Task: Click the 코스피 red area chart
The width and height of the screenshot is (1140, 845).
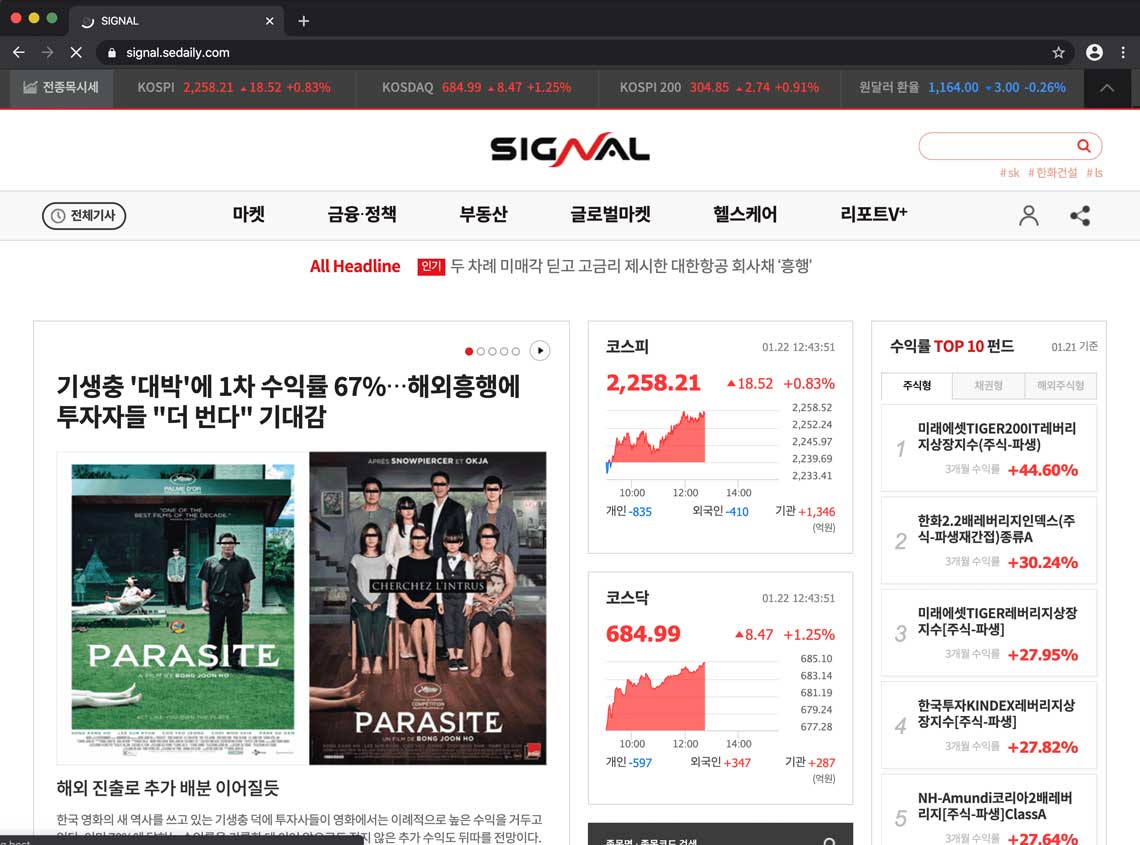Action: [x=656, y=438]
